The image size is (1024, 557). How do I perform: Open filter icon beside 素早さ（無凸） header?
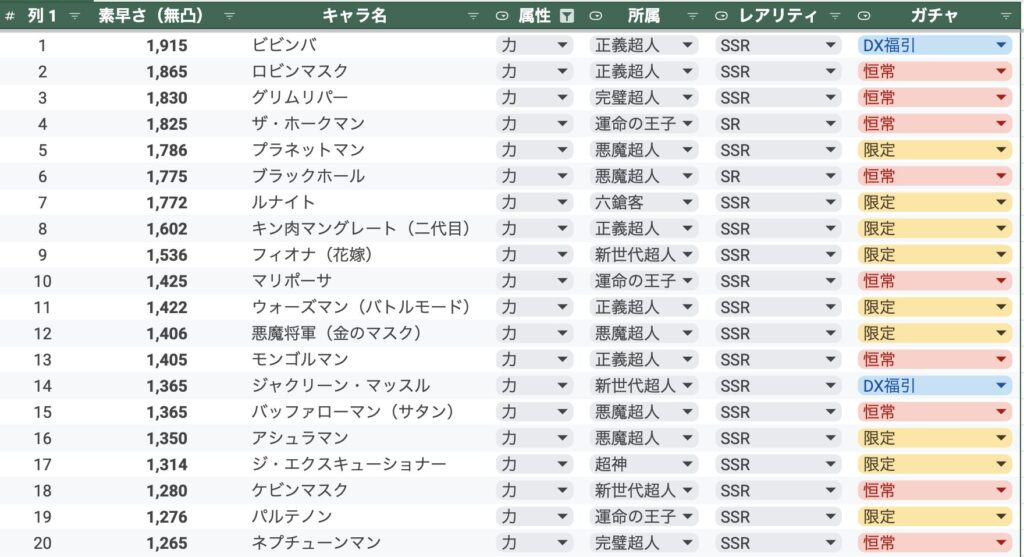229,16
